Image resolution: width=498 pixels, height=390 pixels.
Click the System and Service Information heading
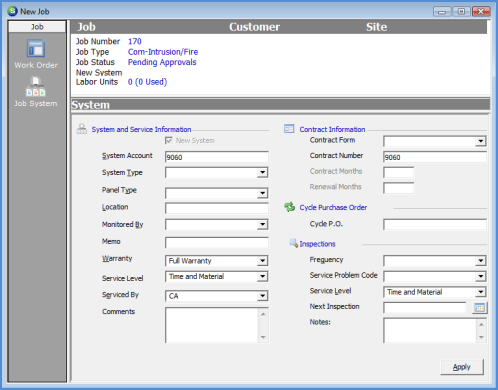(x=141, y=129)
